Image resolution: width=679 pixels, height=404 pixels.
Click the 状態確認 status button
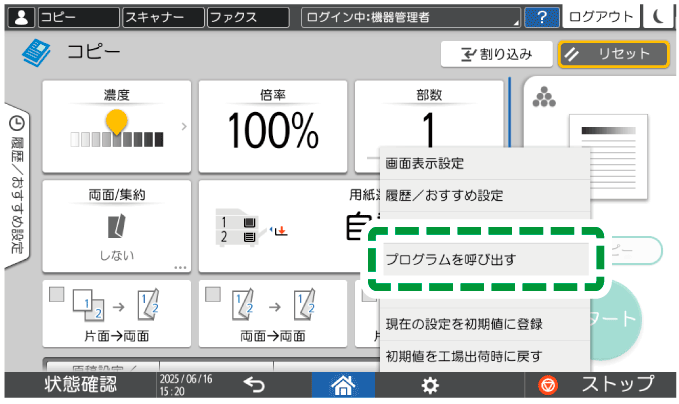[x=81, y=385]
